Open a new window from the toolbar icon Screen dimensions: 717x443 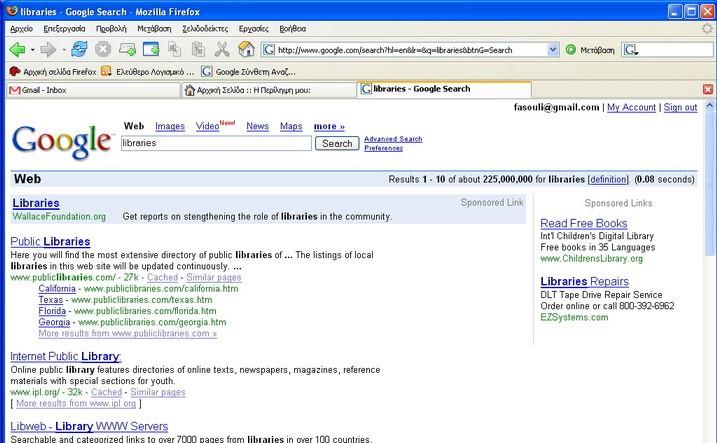coord(151,49)
